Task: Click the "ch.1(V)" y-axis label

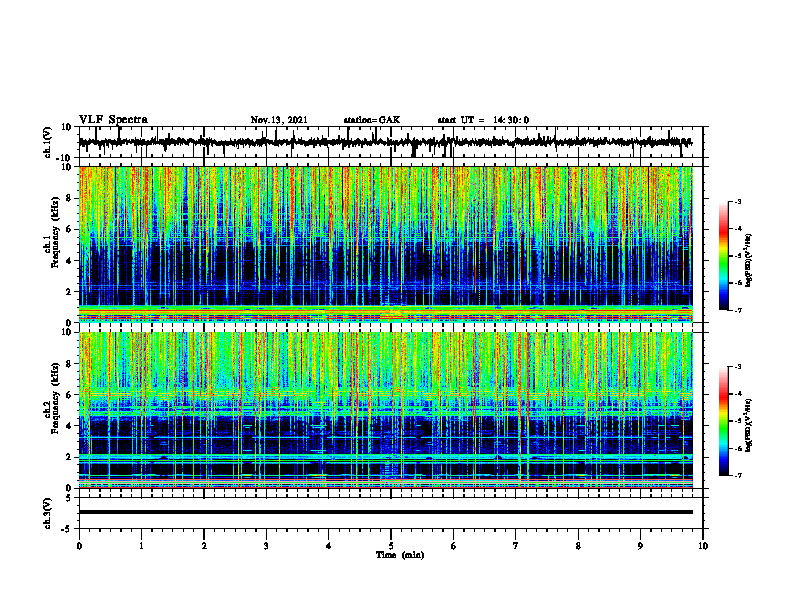Action: pyautogui.click(x=48, y=142)
